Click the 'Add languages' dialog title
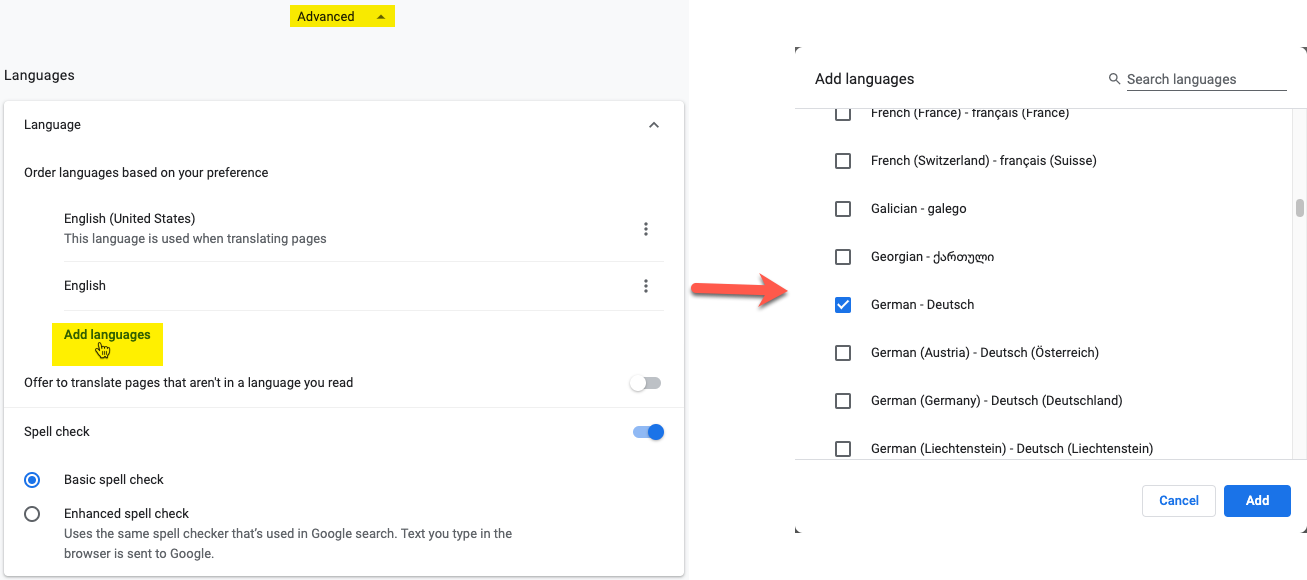The width and height of the screenshot is (1307, 580). point(865,79)
